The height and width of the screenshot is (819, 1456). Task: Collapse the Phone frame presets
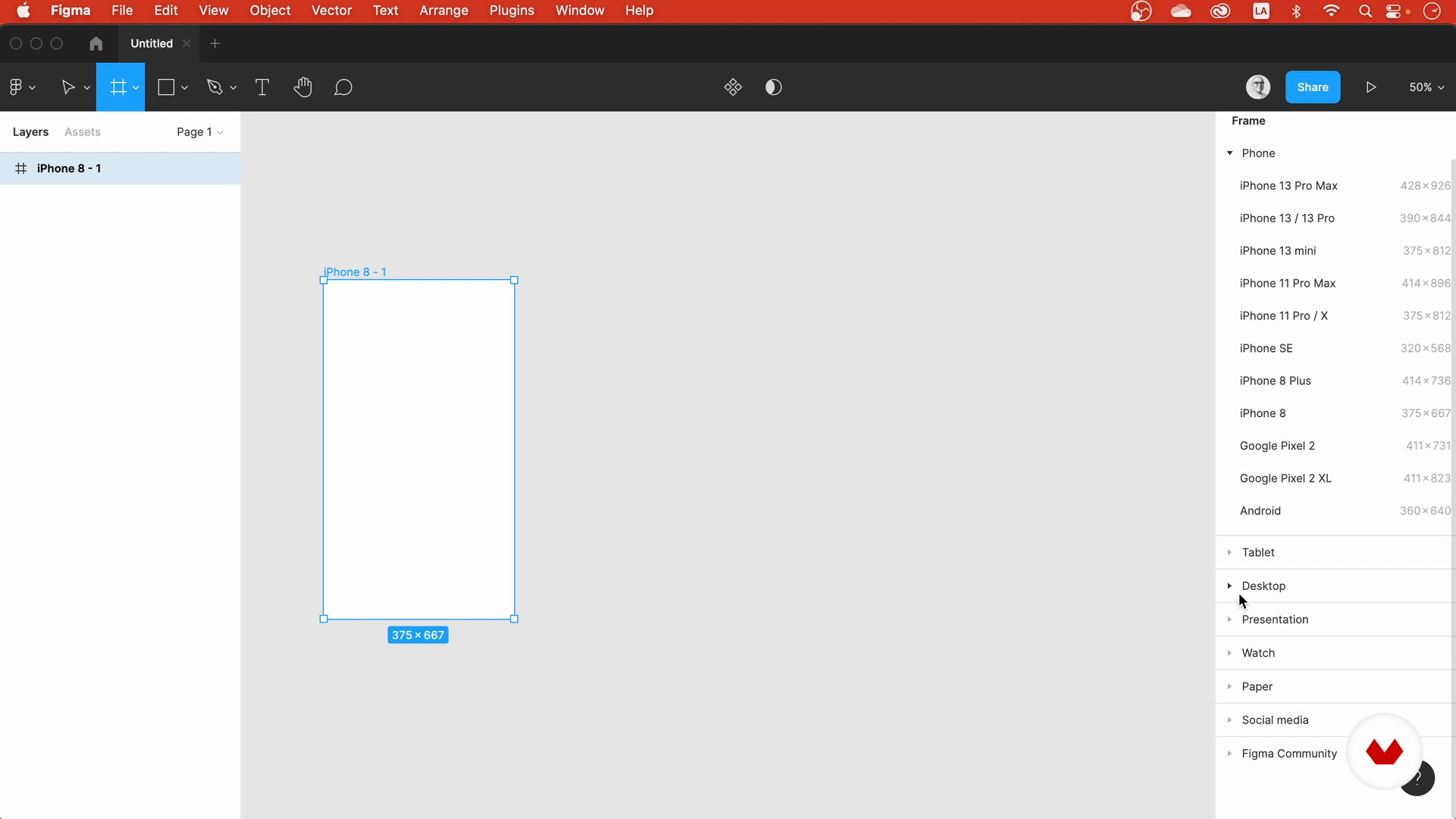1229,153
